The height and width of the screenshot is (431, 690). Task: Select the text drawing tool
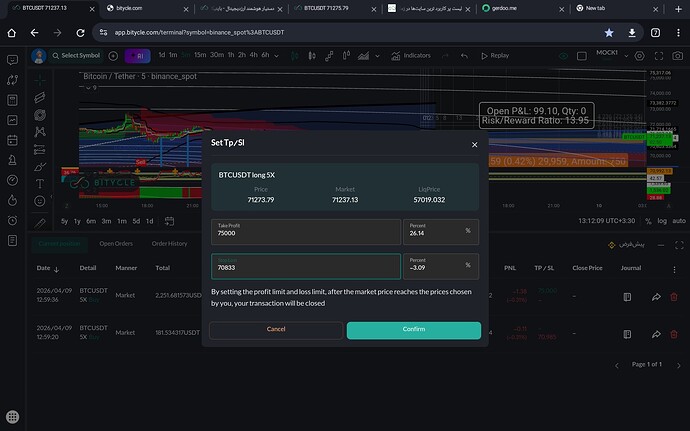[40, 184]
